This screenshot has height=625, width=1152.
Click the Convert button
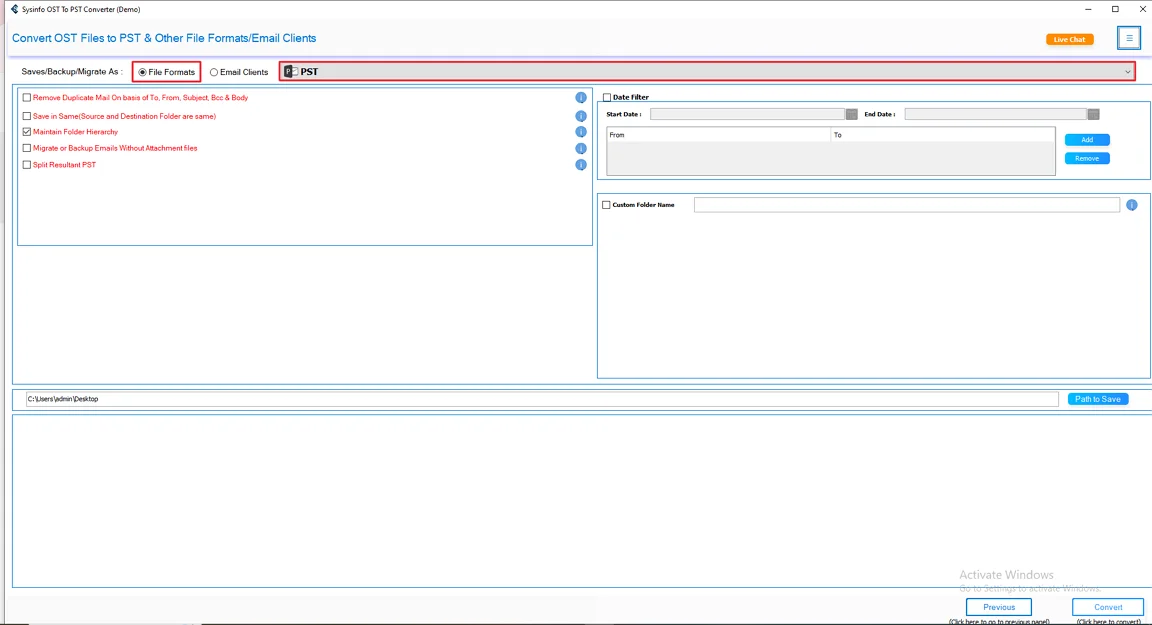(x=1107, y=606)
